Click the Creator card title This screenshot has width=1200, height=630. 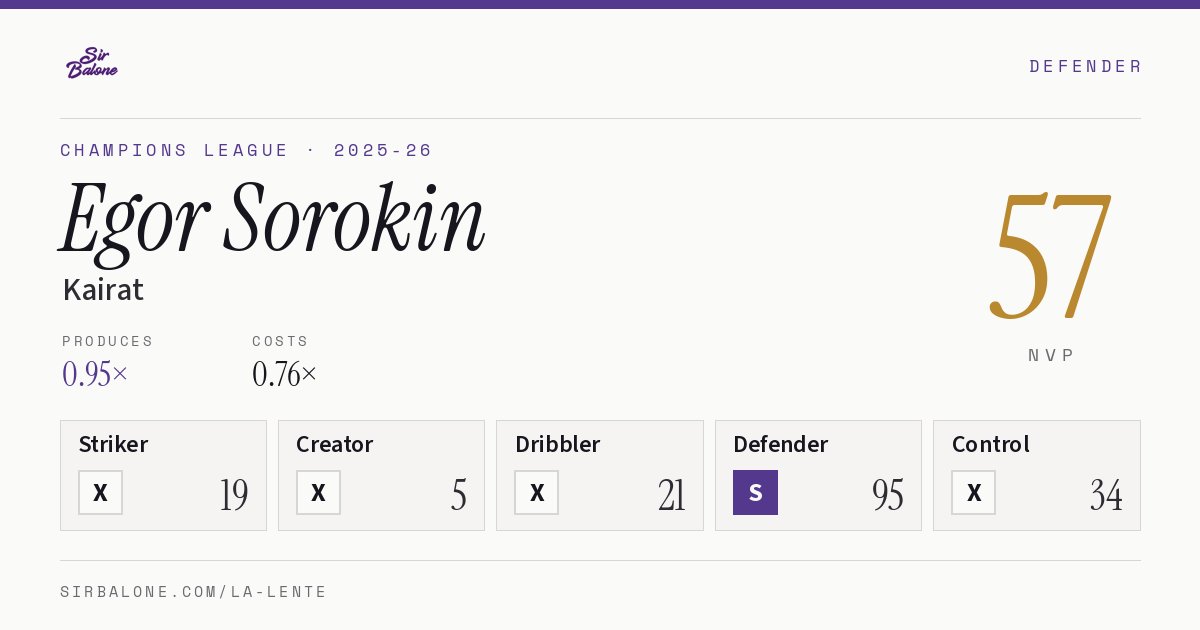point(335,444)
